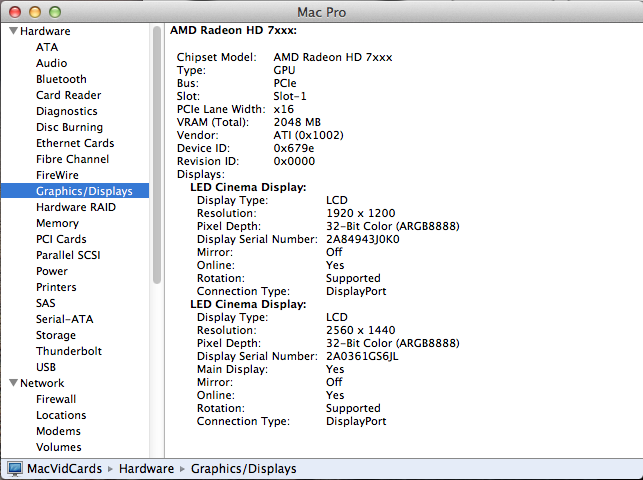Open PCI Cards in the sidebar
This screenshot has width=643, height=480.
click(x=61, y=239)
